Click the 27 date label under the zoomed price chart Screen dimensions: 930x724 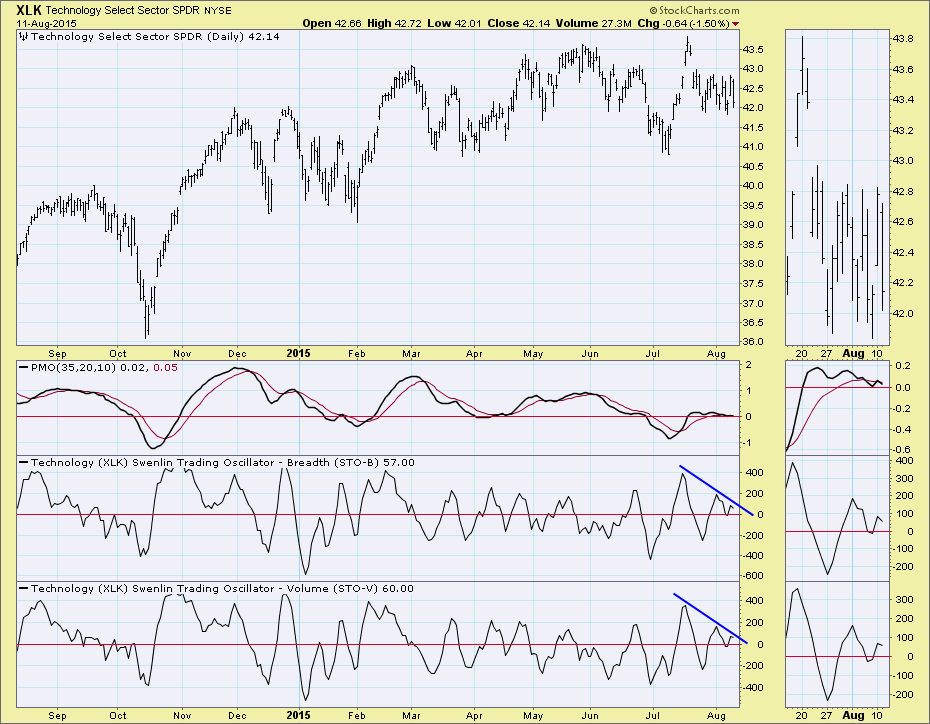click(x=826, y=353)
